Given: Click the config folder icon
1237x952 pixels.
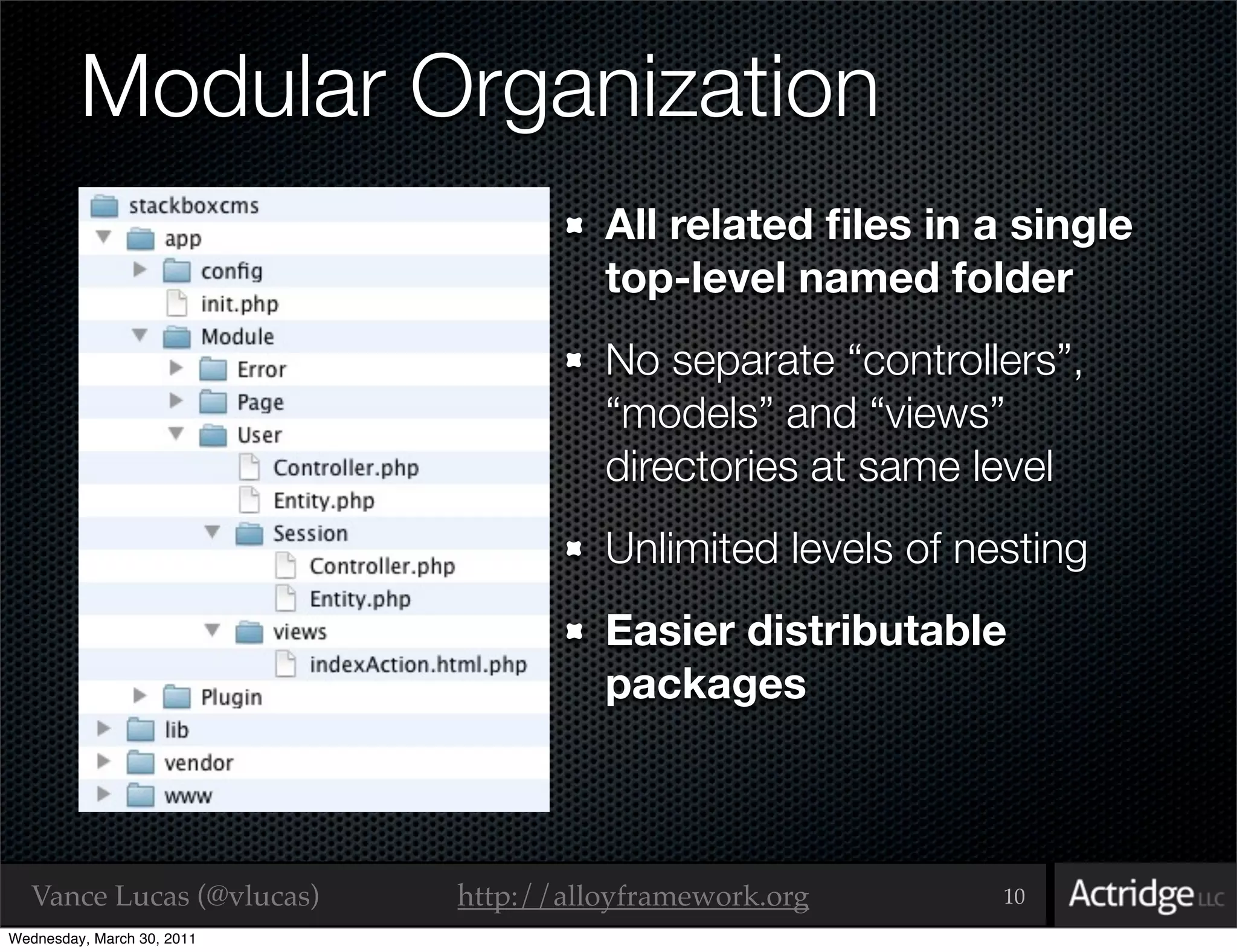Looking at the screenshot, I should point(176,271).
